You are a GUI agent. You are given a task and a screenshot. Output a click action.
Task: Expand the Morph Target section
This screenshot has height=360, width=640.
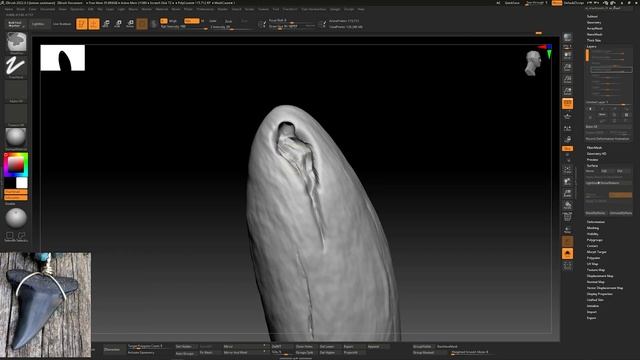[x=597, y=252]
